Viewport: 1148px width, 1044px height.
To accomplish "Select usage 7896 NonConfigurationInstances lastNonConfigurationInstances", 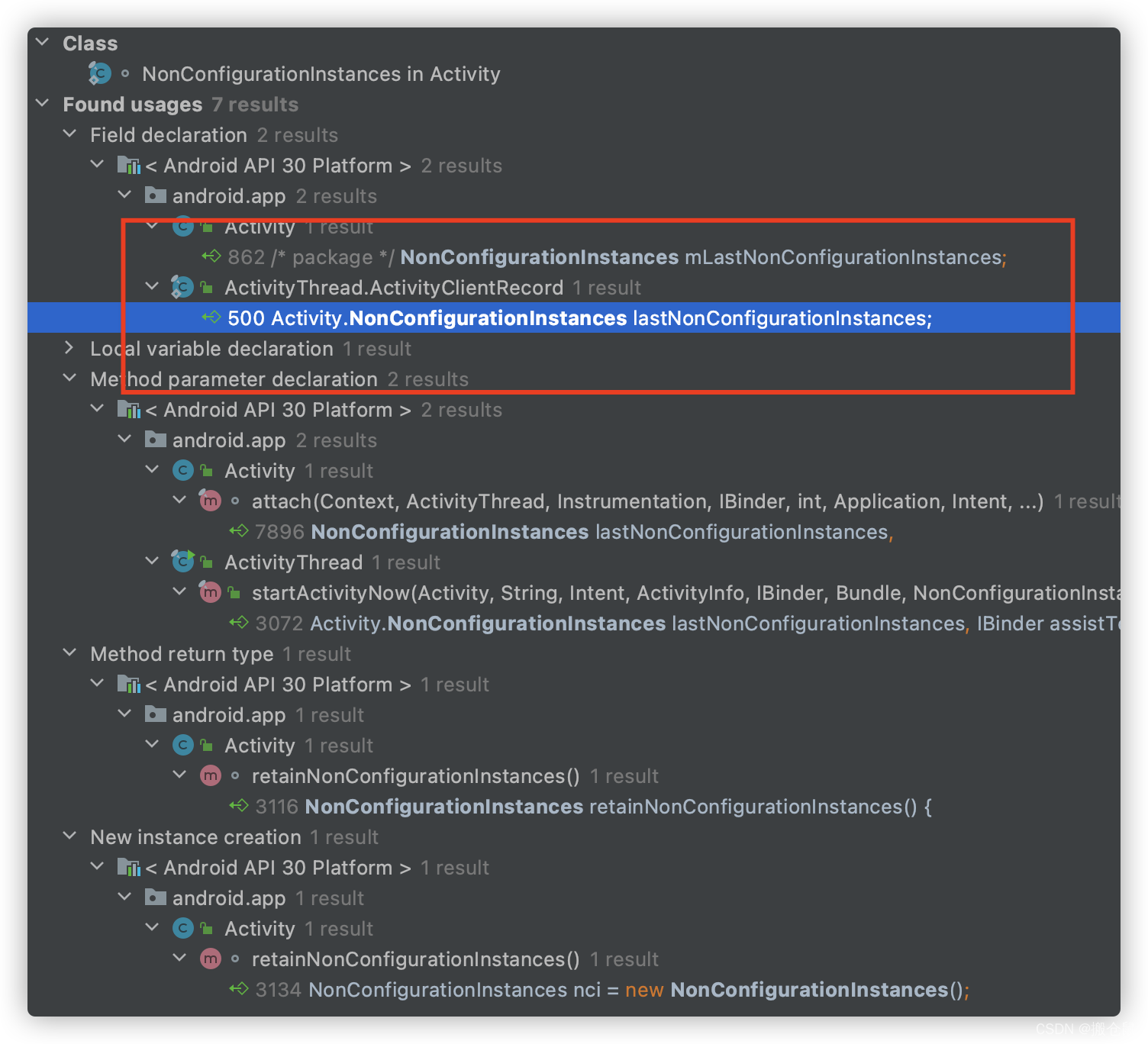I will click(x=574, y=531).
